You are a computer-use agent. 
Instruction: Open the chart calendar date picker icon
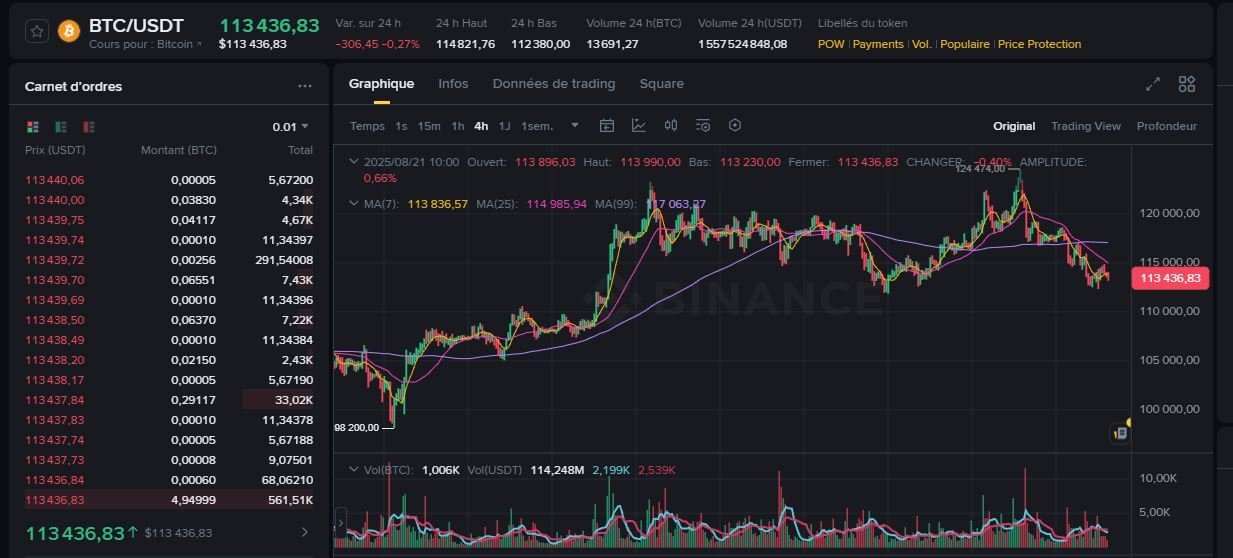(607, 126)
